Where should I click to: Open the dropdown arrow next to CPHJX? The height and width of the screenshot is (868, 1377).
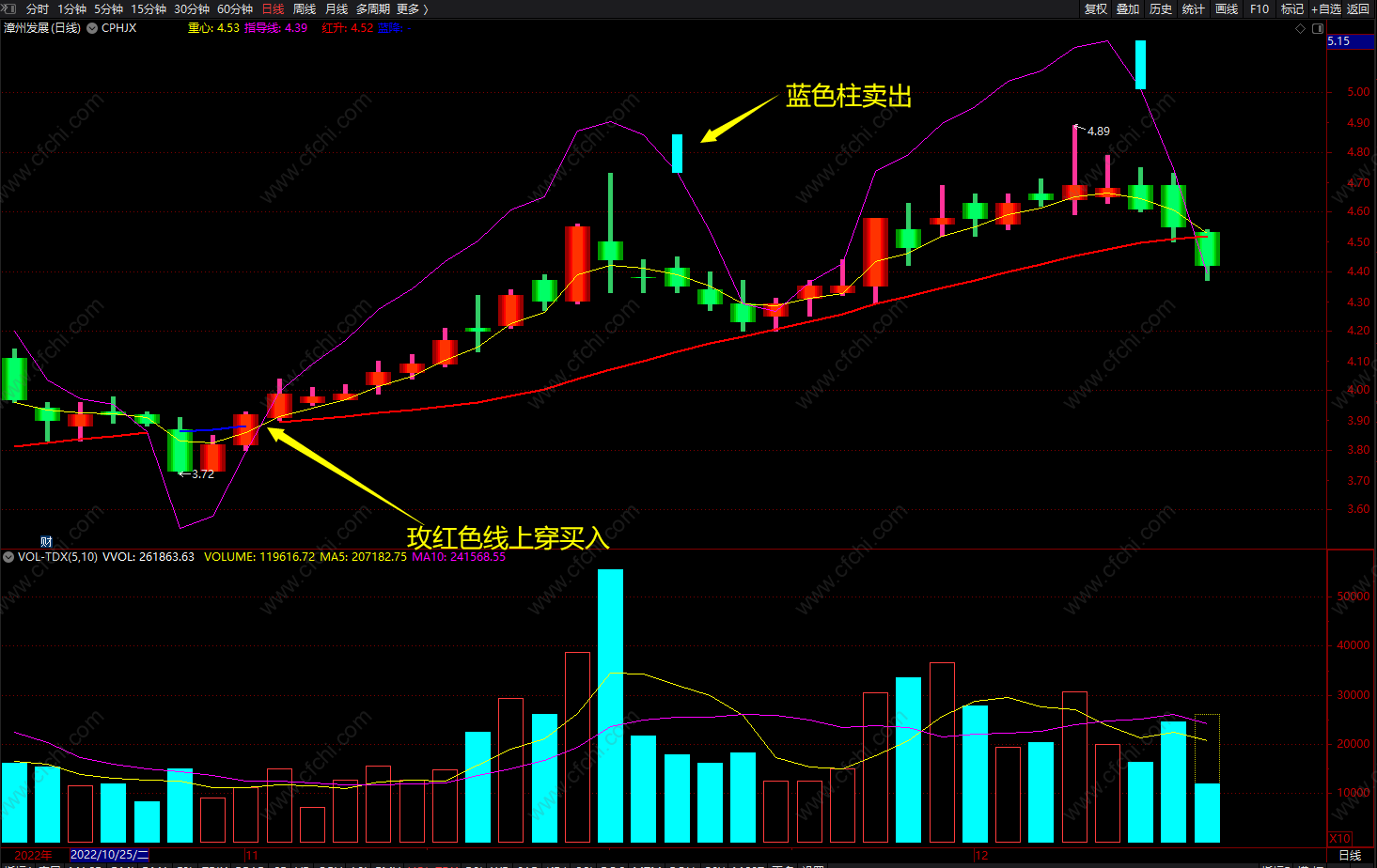point(91,28)
